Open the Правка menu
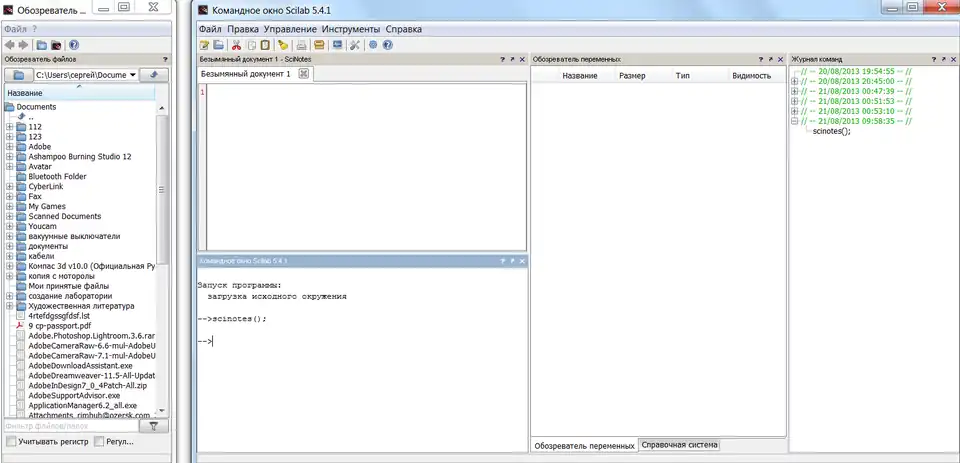960x463 pixels. click(243, 29)
